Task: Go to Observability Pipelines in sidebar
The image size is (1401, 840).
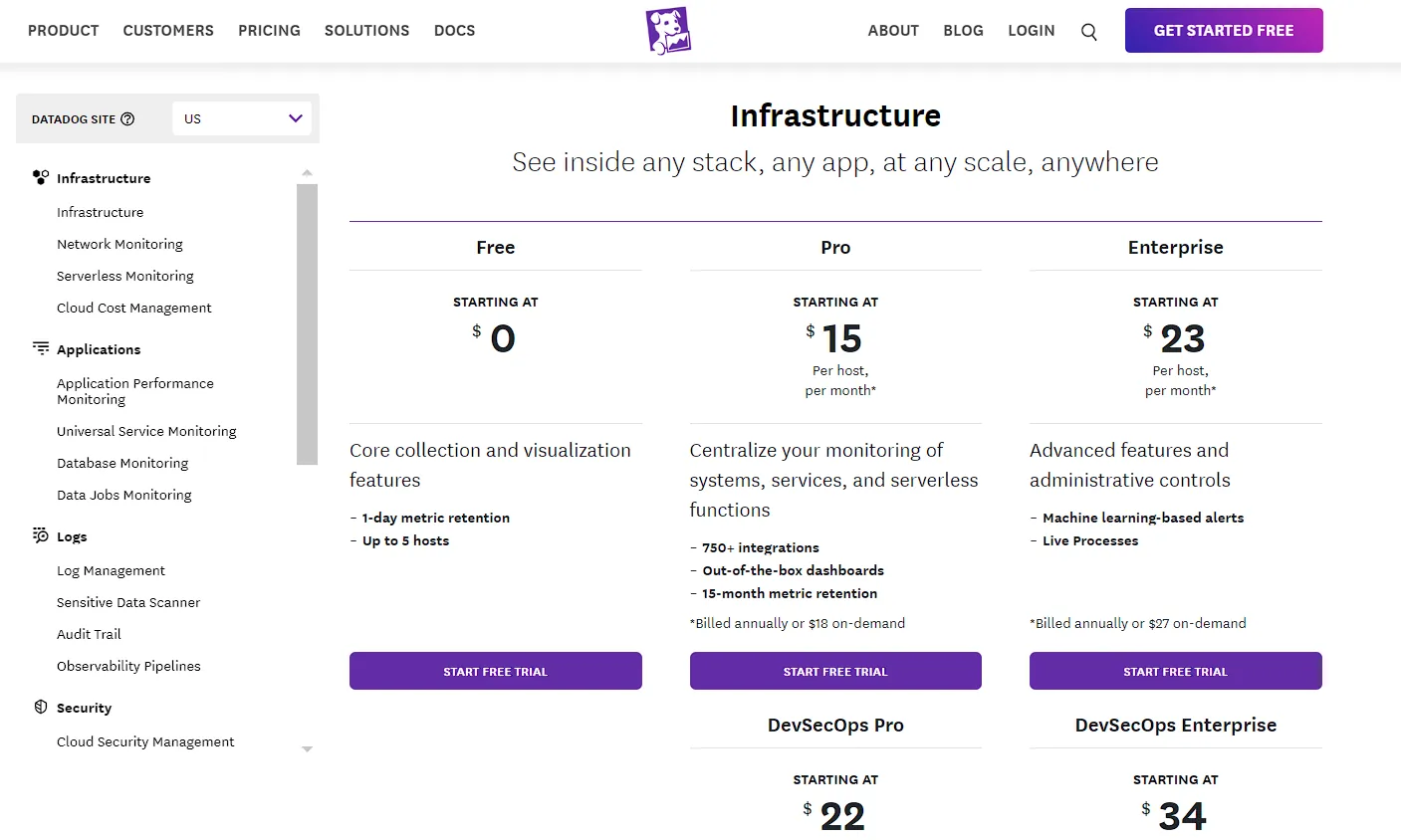Action: 128,666
